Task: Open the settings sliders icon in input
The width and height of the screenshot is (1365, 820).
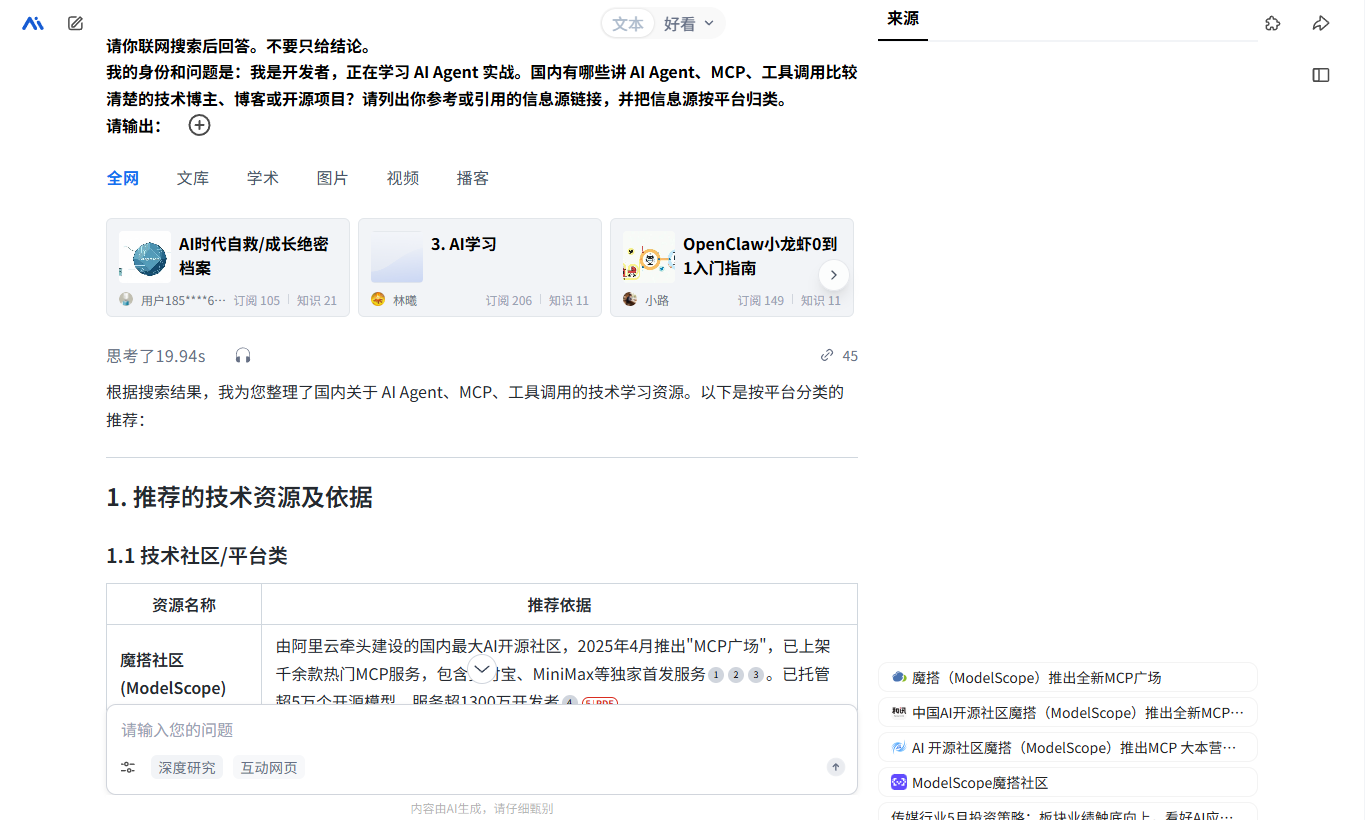Action: click(128, 767)
